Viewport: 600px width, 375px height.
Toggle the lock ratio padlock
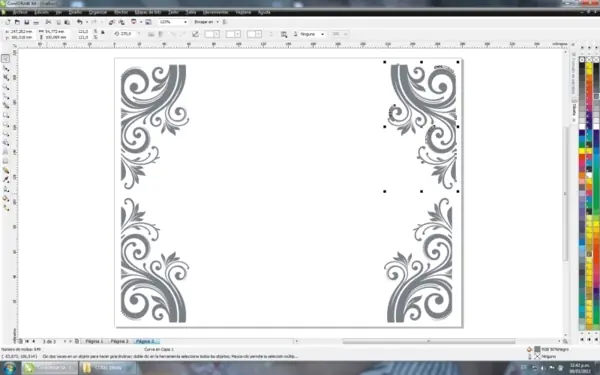click(x=103, y=33)
